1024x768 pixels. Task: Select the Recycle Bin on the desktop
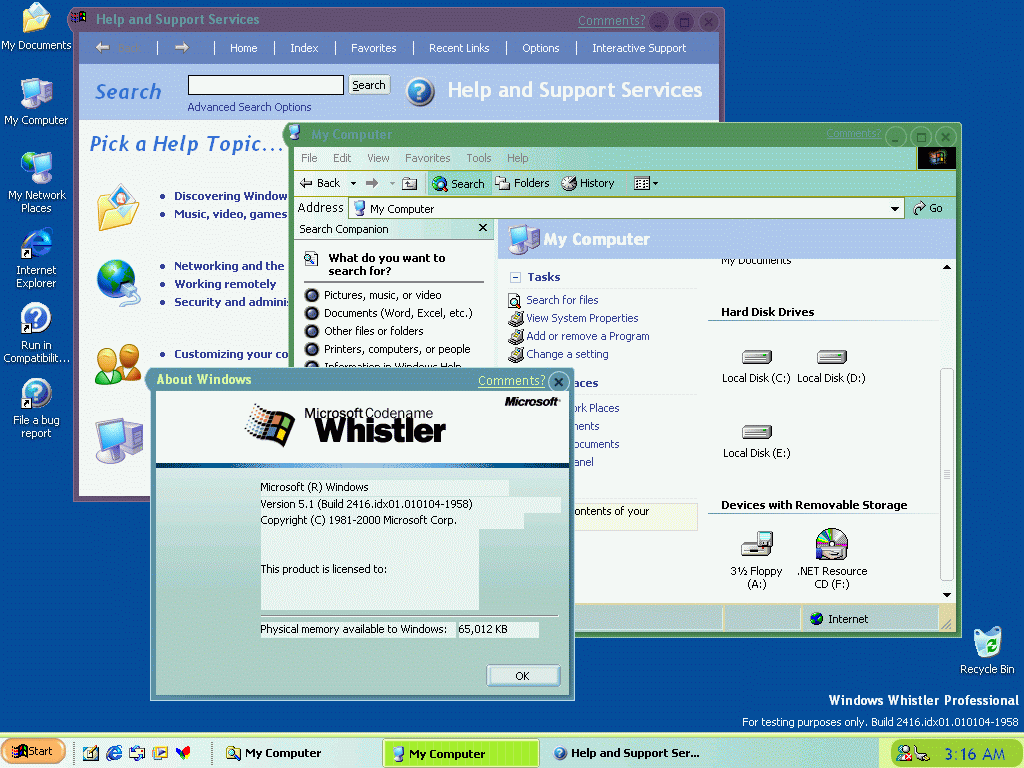[987, 650]
